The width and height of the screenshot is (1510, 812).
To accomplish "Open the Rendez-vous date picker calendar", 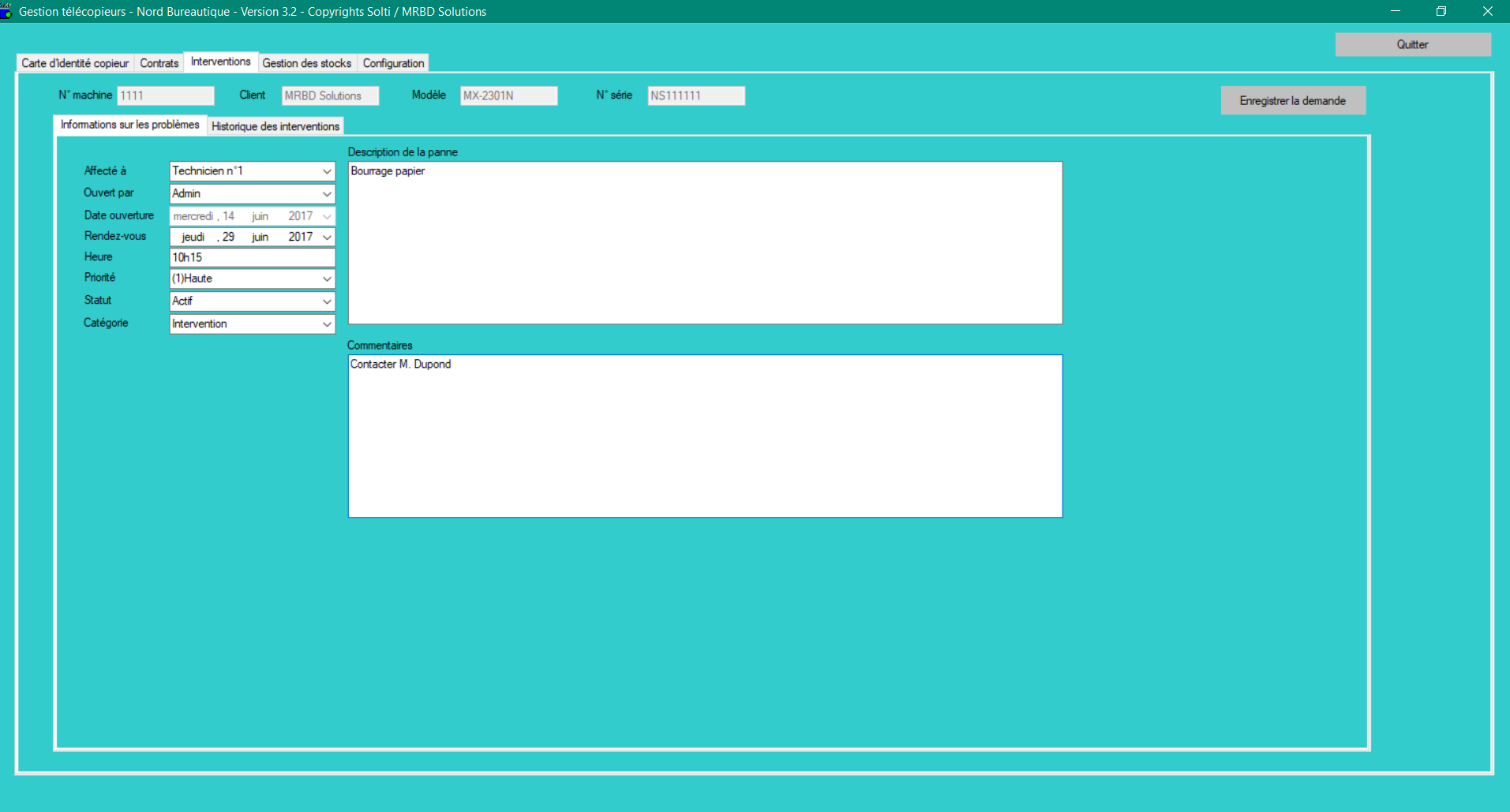I will pos(326,238).
